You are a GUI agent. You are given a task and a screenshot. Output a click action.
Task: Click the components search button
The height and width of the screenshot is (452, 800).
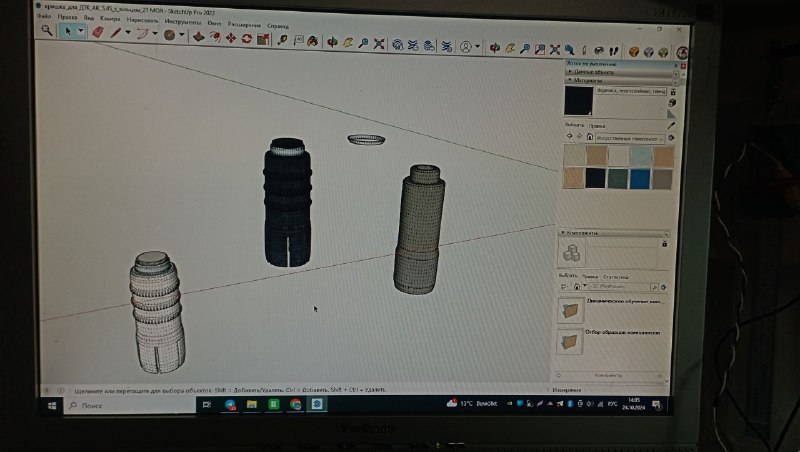[654, 287]
